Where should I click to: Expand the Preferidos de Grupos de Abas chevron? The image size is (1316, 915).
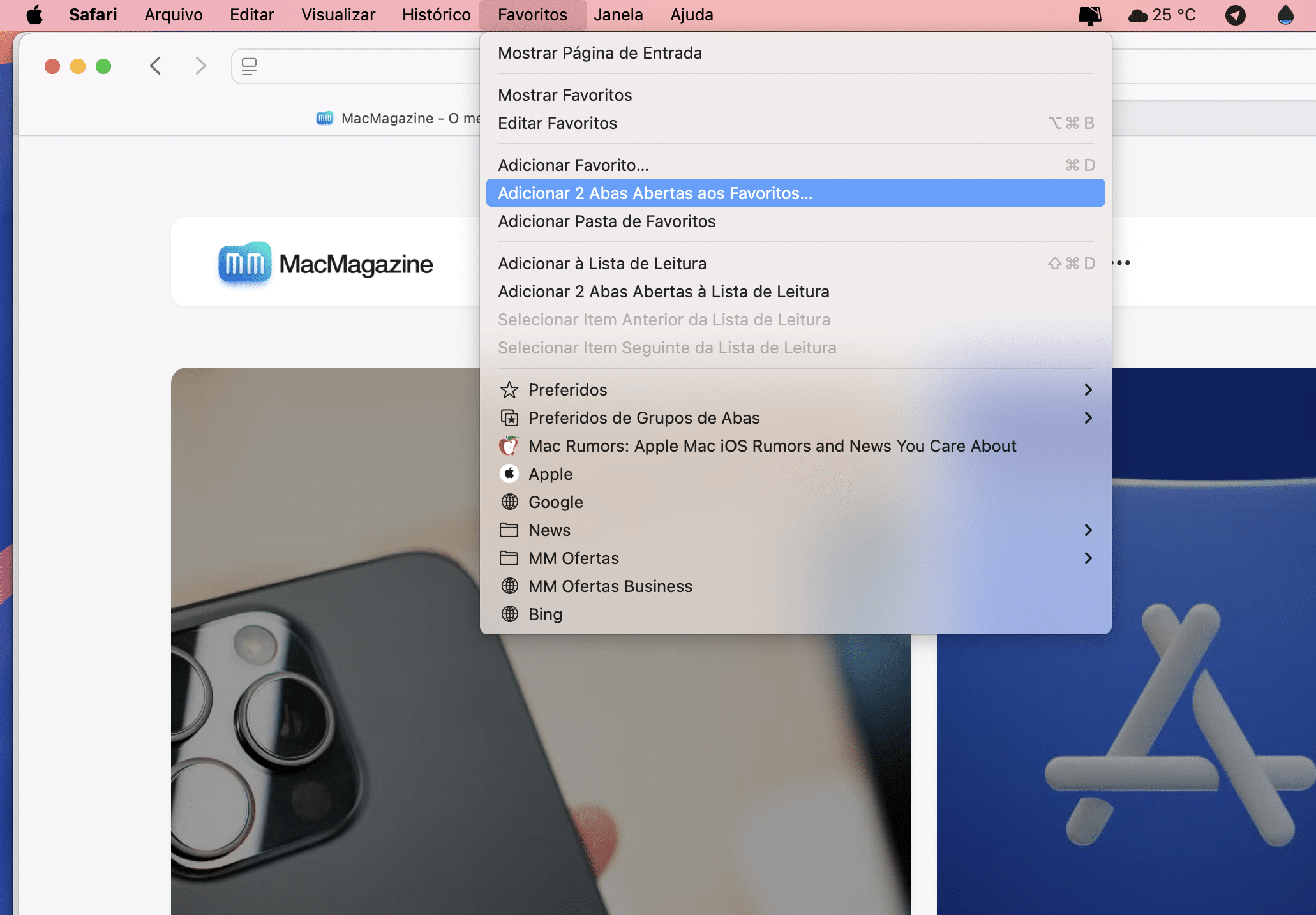click(1089, 418)
